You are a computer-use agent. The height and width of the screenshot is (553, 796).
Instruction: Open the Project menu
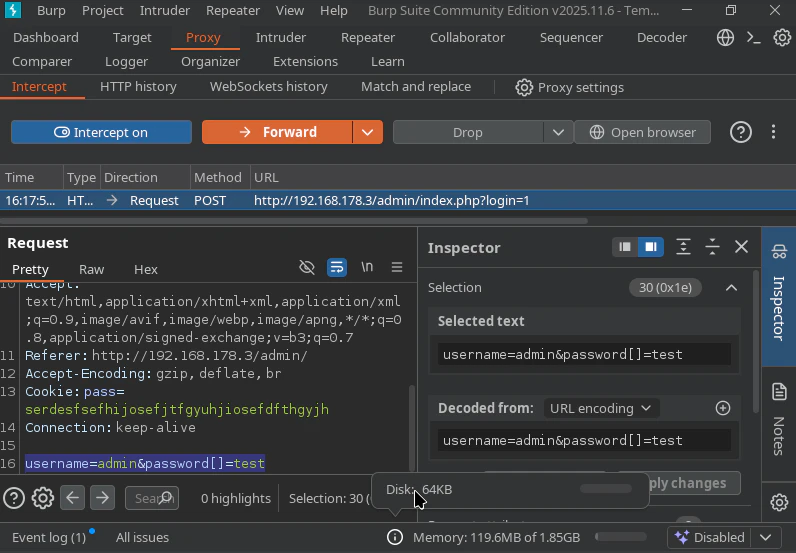coord(103,10)
